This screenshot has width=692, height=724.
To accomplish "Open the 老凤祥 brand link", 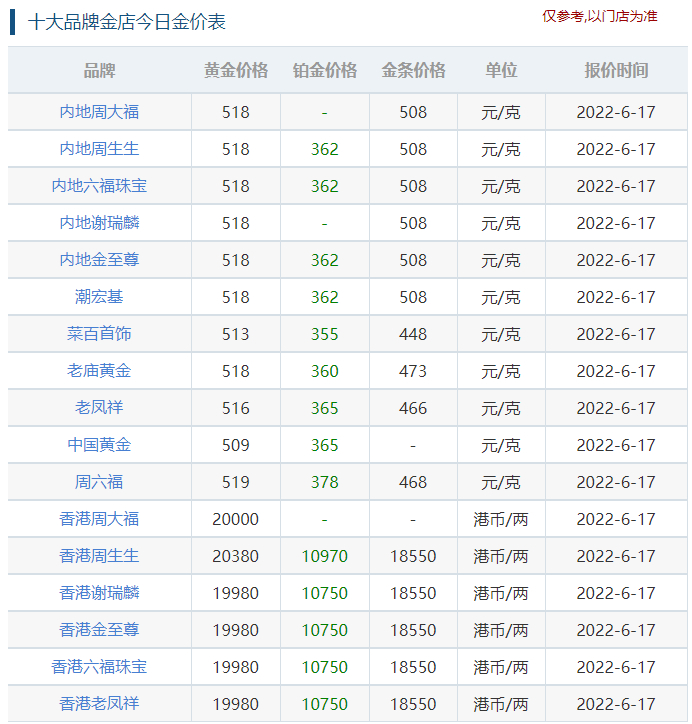I will point(99,408).
